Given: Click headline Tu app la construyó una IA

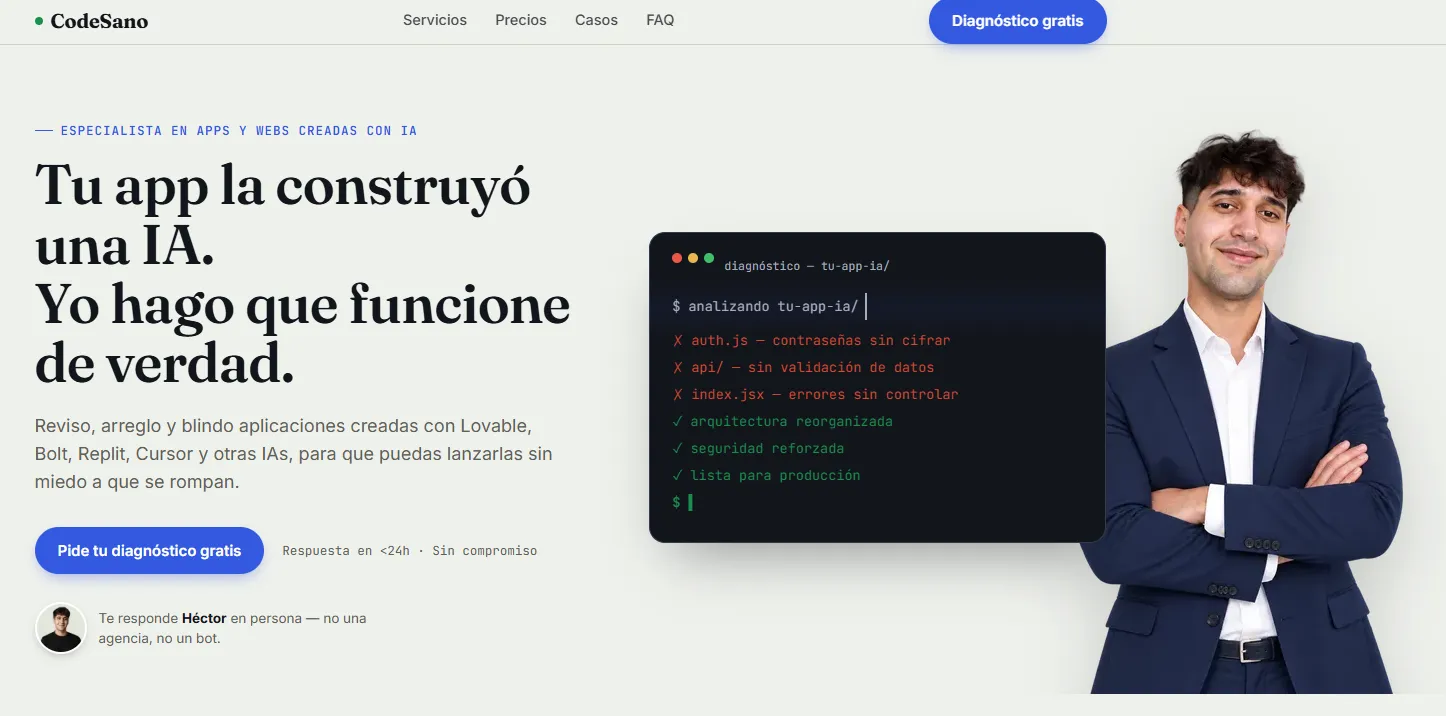Looking at the screenshot, I should (283, 214).
